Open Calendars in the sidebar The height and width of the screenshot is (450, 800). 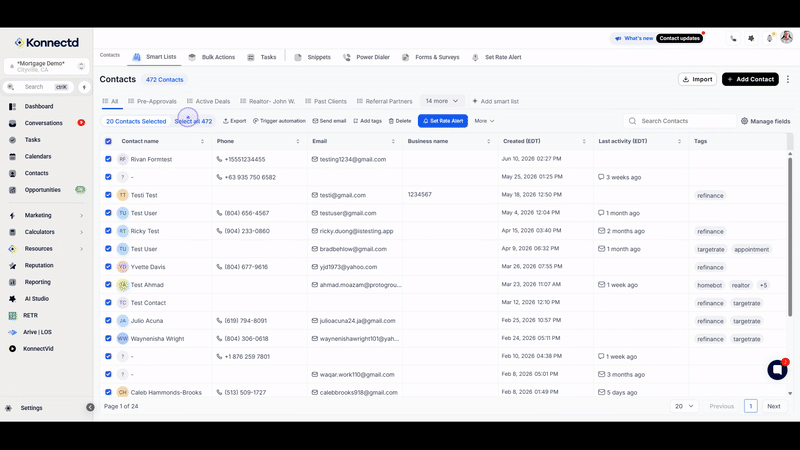[38, 157]
